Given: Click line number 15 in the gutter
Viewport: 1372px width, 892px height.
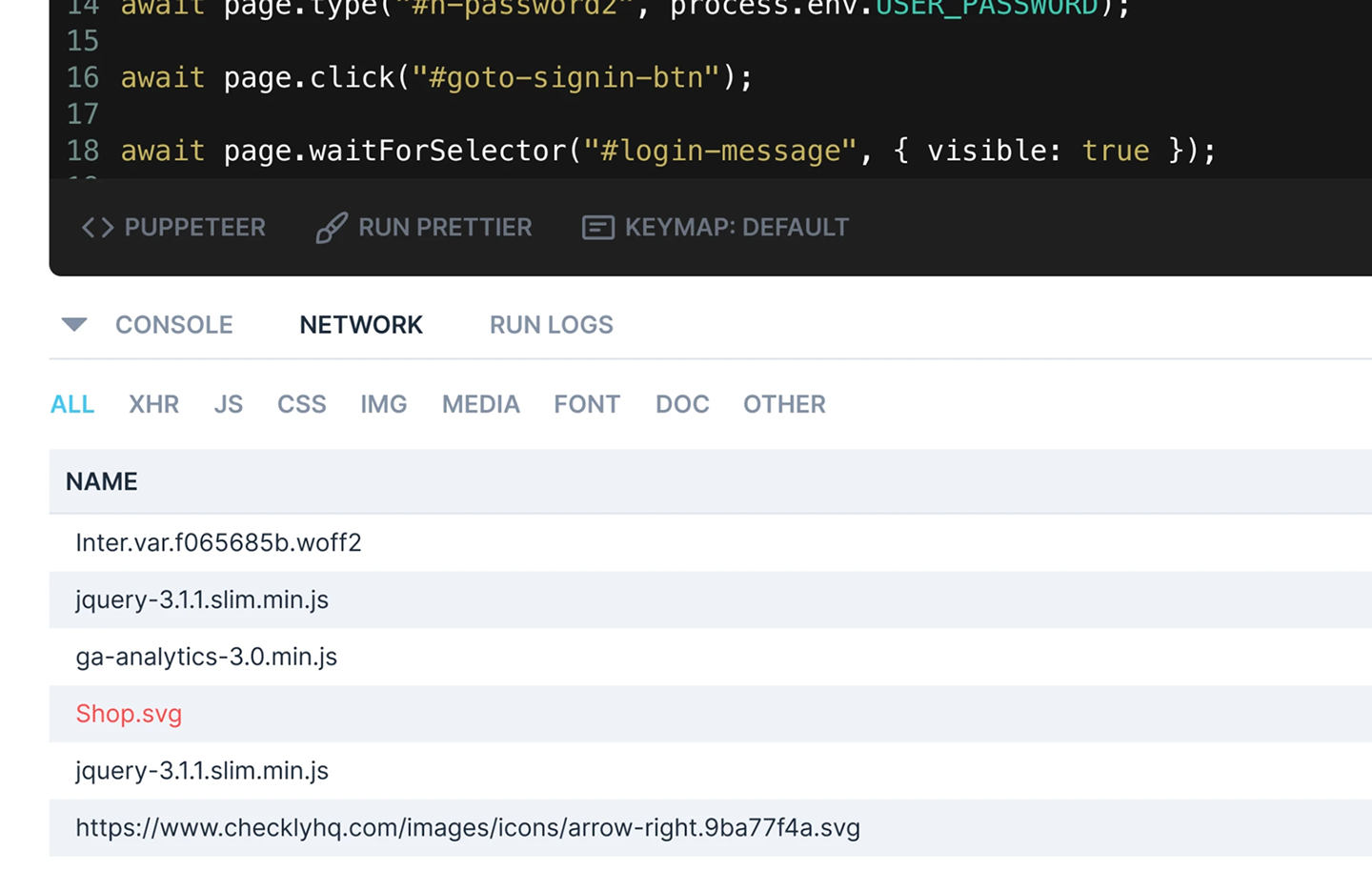Looking at the screenshot, I should tap(83, 41).
